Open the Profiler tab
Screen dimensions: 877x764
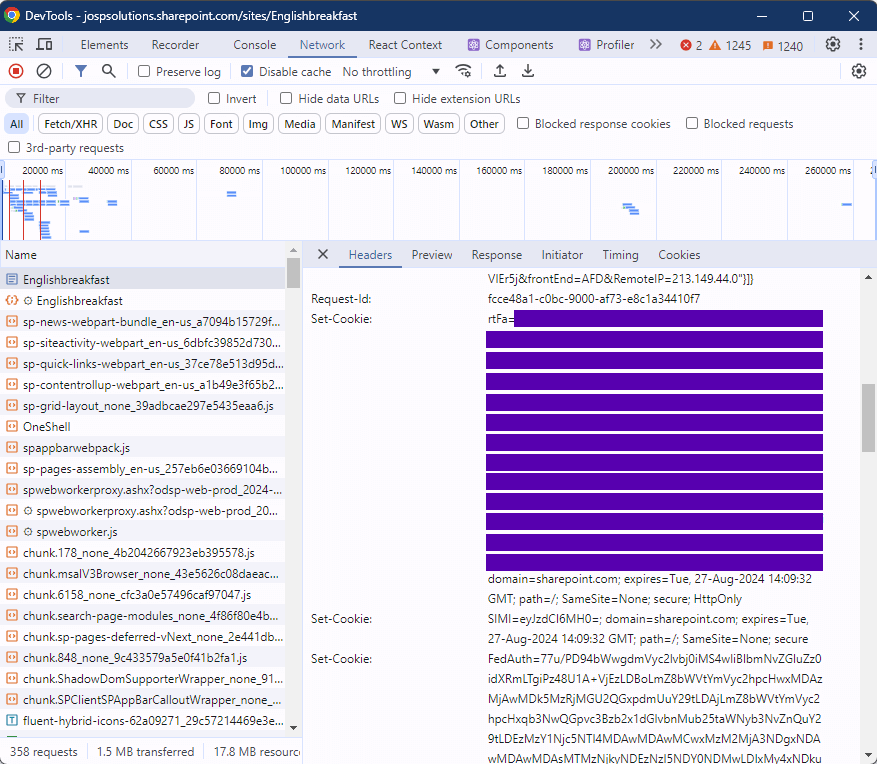coord(606,45)
